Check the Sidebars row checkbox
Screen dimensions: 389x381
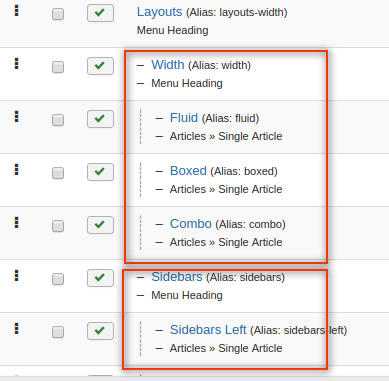[58, 279]
